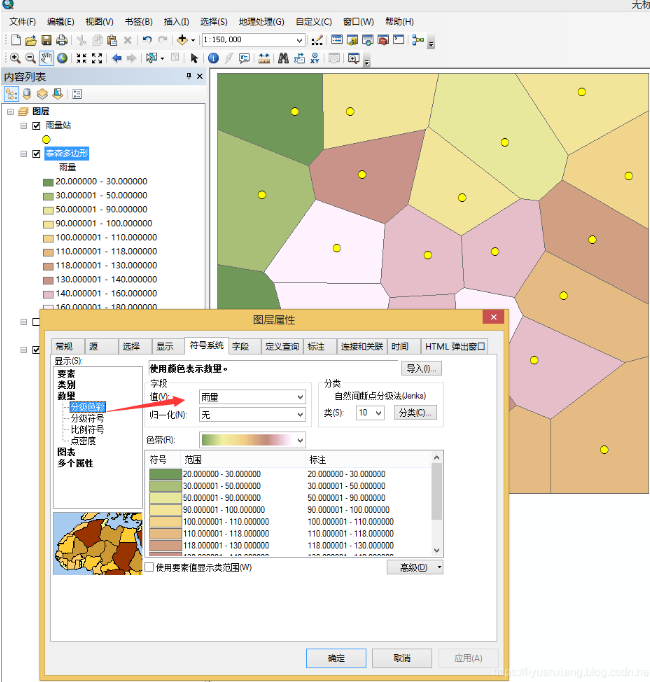The height and width of the screenshot is (682, 650).
Task: Open the 归一化(N) dropdown
Action: pyautogui.click(x=300, y=415)
